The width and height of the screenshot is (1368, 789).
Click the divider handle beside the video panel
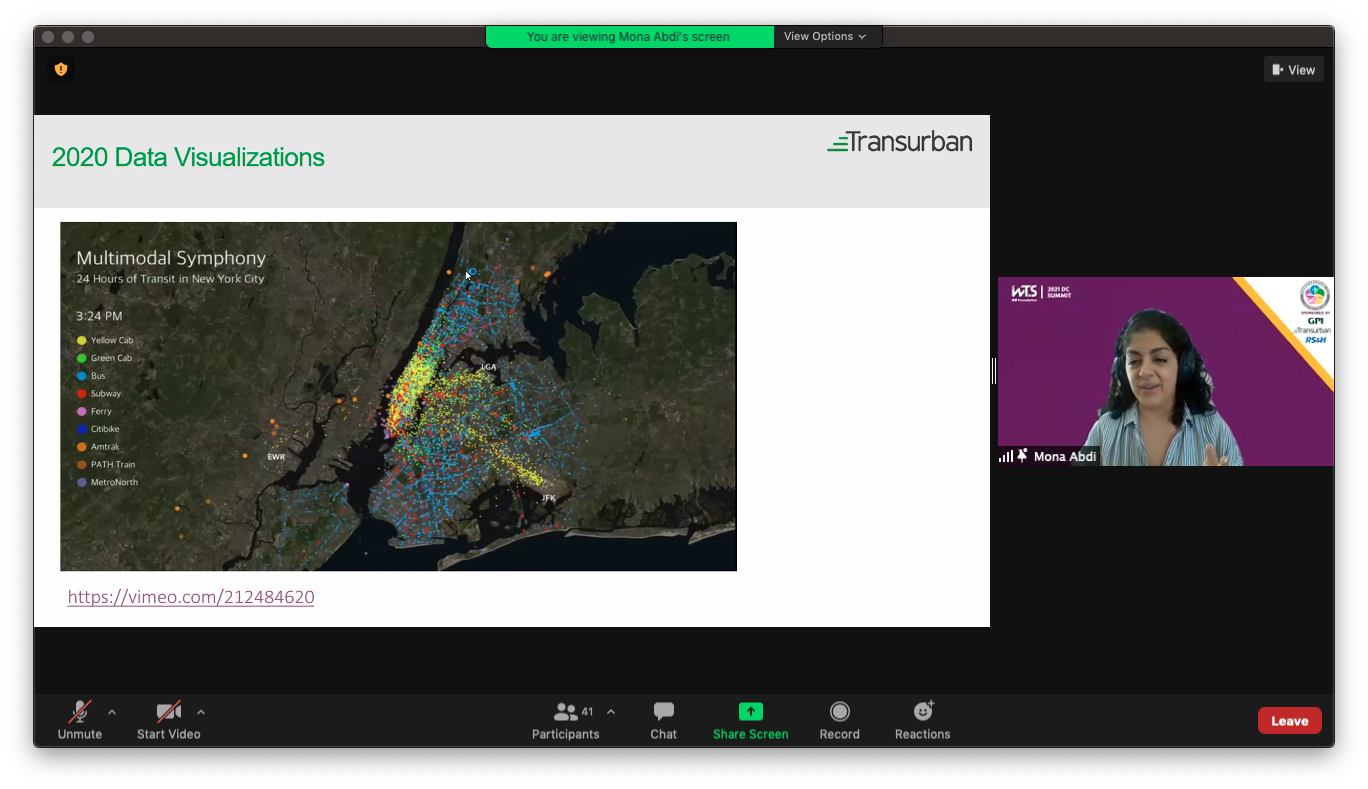(x=993, y=371)
